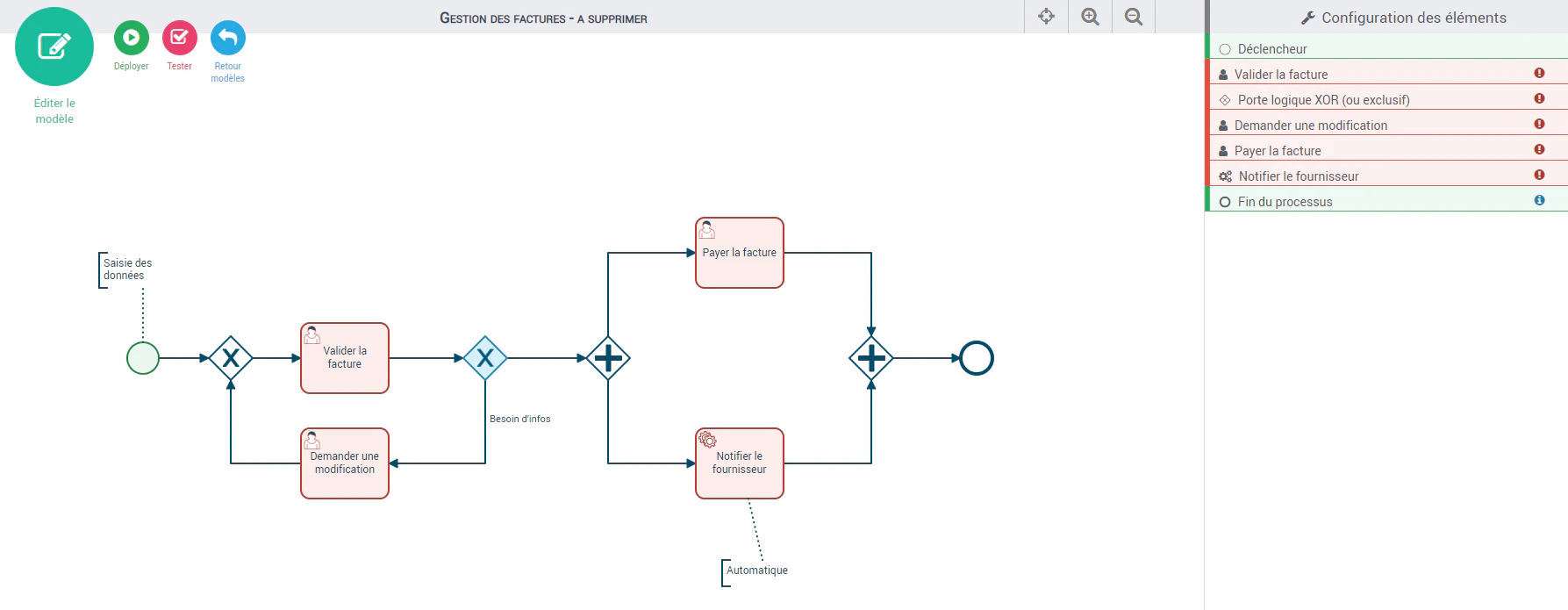Zoom out with the magnifier minus icon

coord(1134,17)
